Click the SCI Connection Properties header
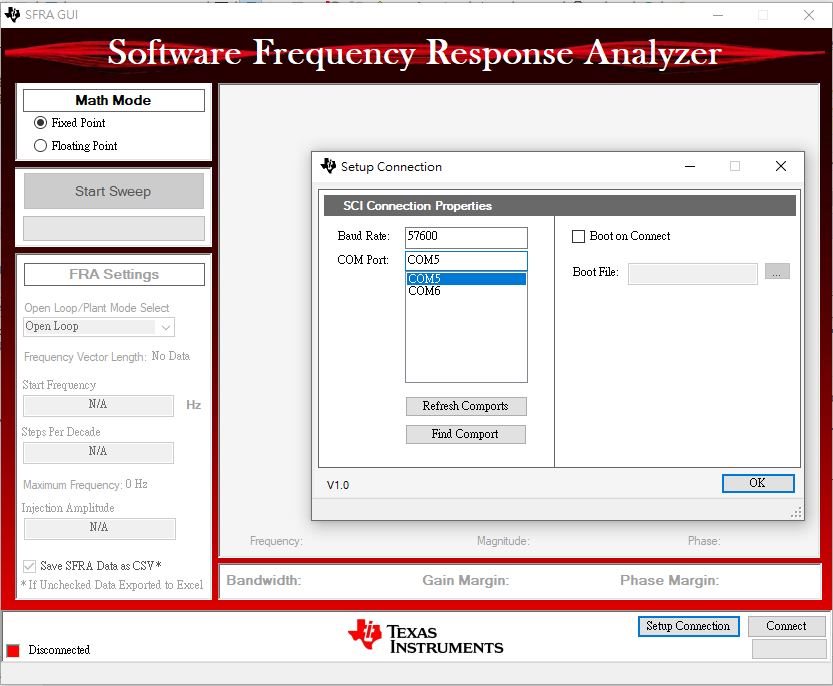833x686 pixels. tap(560, 206)
